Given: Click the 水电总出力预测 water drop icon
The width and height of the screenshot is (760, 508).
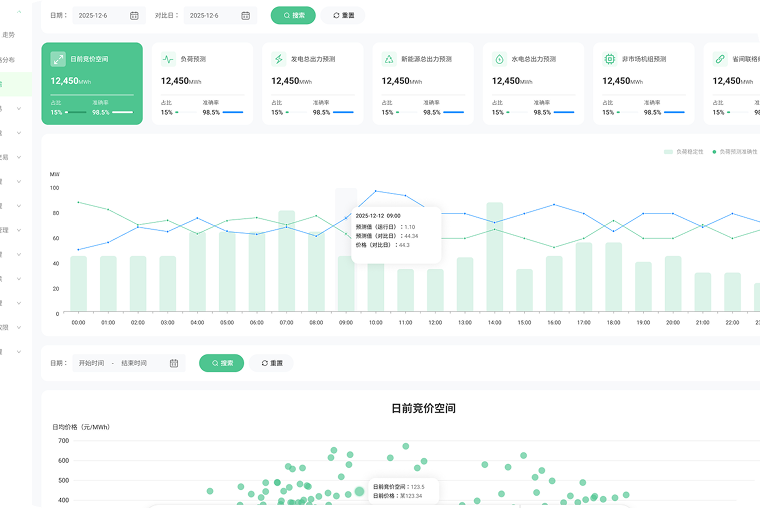Looking at the screenshot, I should click(x=499, y=59).
